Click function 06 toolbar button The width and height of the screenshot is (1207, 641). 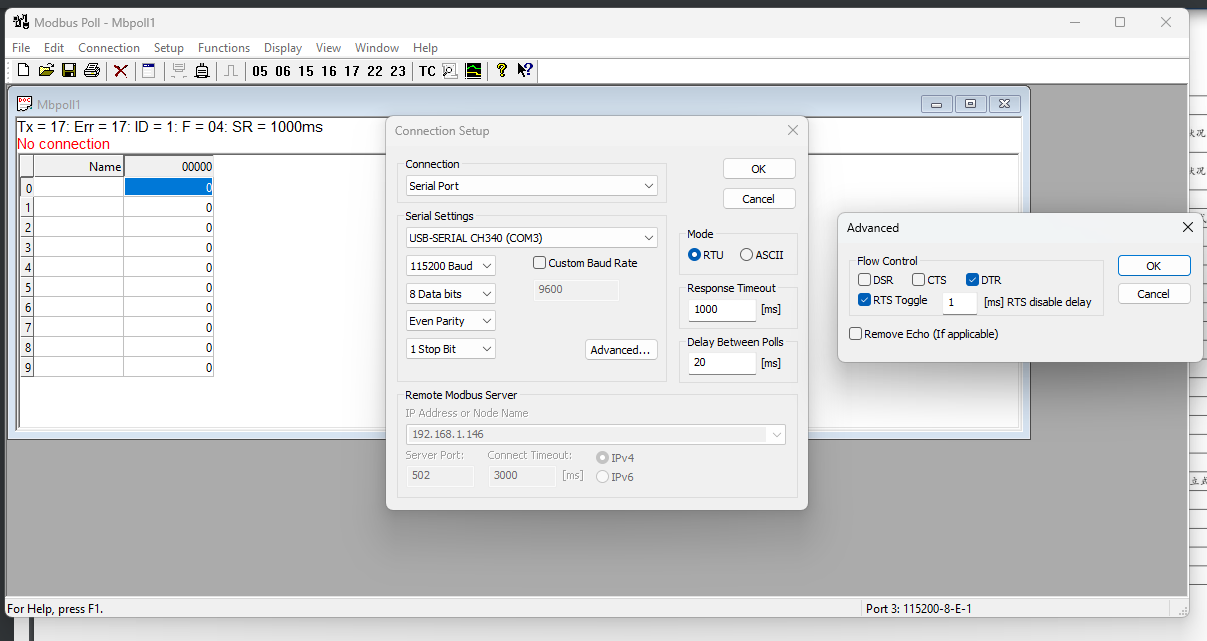(283, 71)
